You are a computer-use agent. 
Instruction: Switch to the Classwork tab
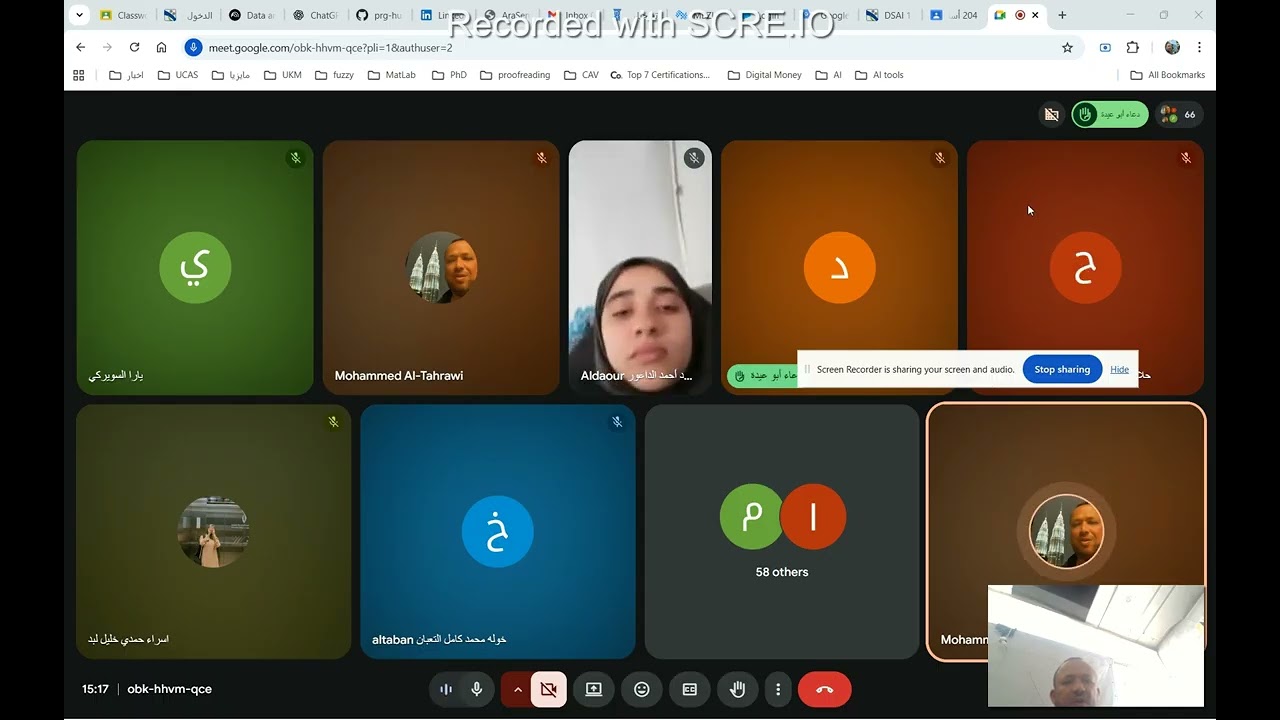point(124,15)
